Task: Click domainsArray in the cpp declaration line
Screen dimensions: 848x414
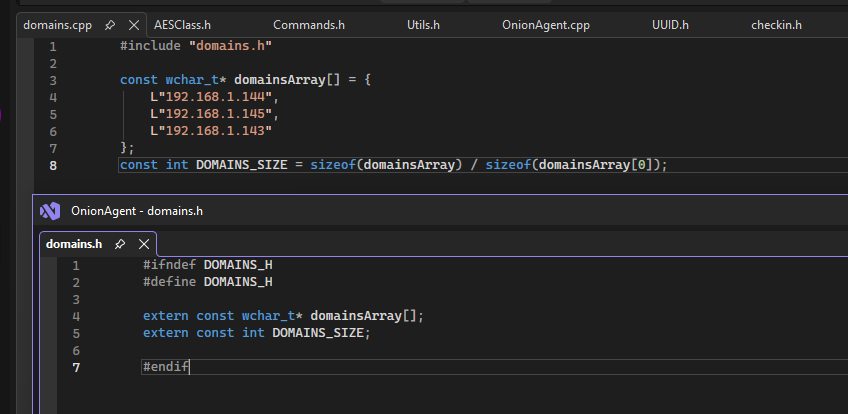Action: 280,80
